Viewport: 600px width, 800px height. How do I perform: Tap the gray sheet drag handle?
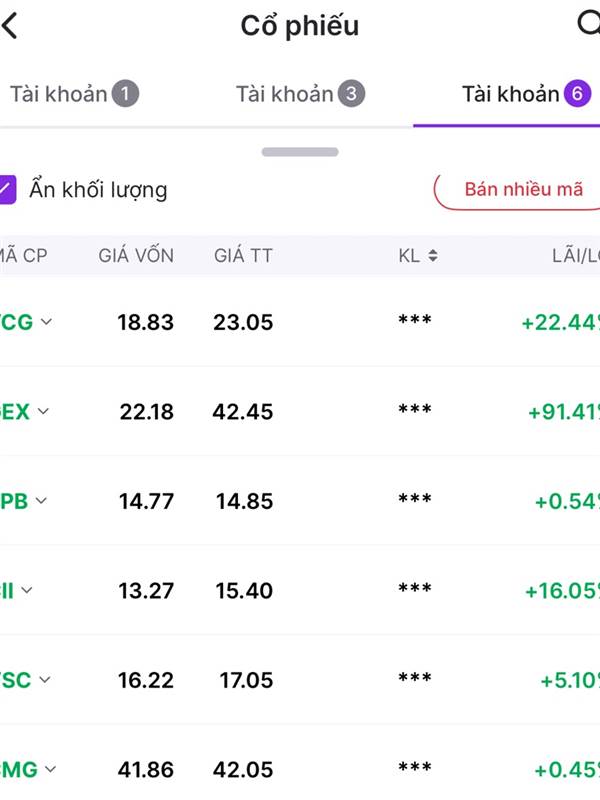[x=300, y=152]
